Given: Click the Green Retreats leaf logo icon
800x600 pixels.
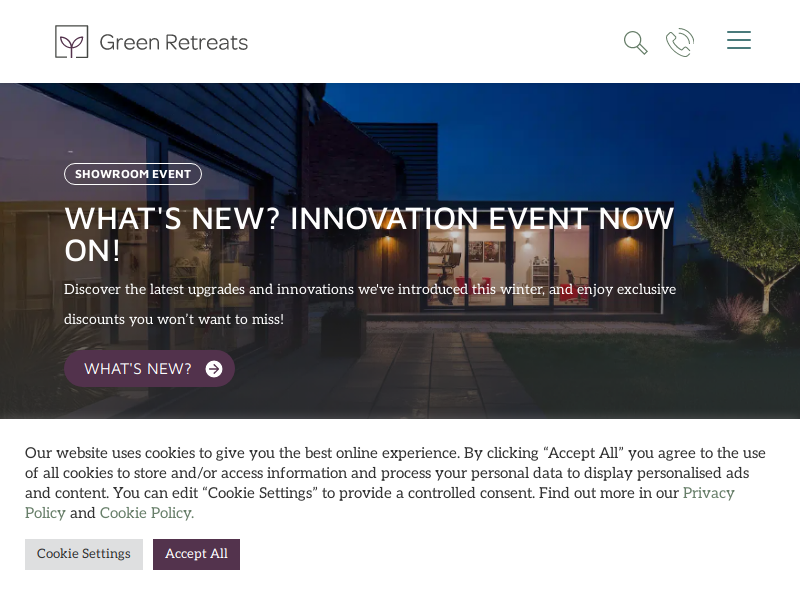Looking at the screenshot, I should (71, 41).
